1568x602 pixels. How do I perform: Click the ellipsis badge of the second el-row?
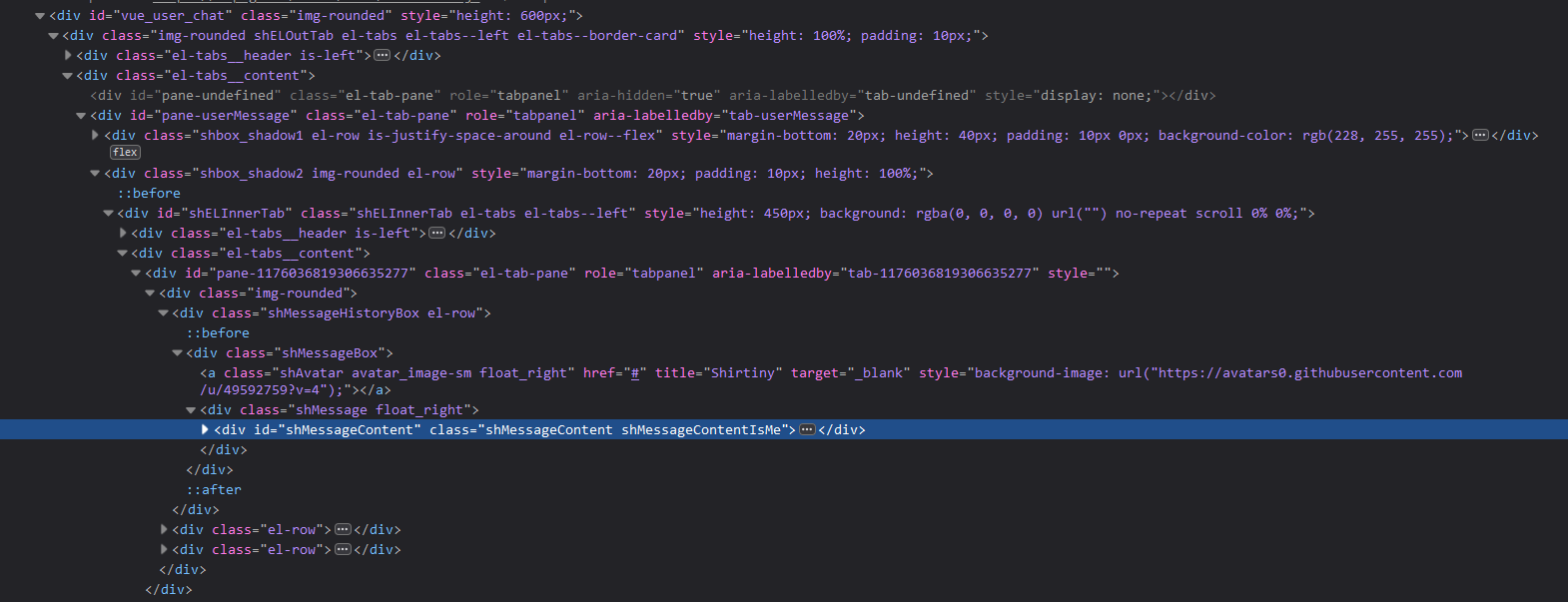[x=343, y=550]
